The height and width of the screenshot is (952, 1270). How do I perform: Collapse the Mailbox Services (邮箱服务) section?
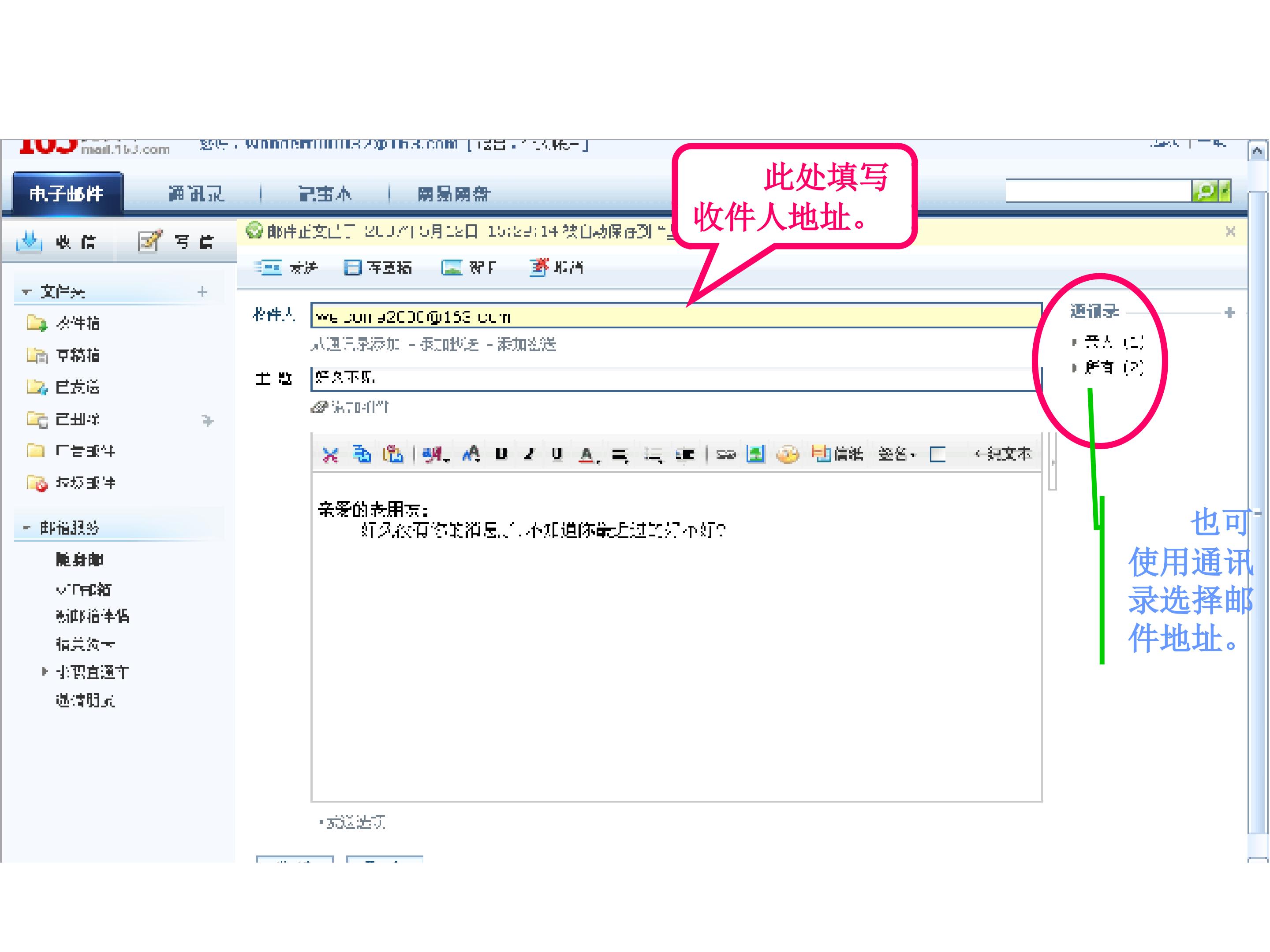pyautogui.click(x=26, y=528)
